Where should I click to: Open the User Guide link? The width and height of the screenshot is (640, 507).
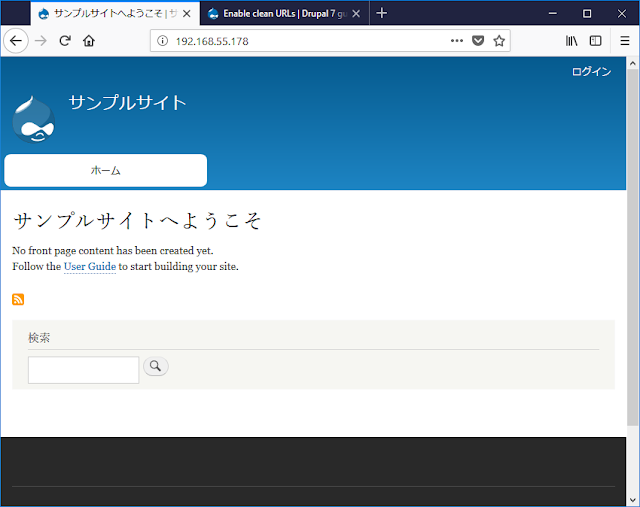tap(90, 267)
